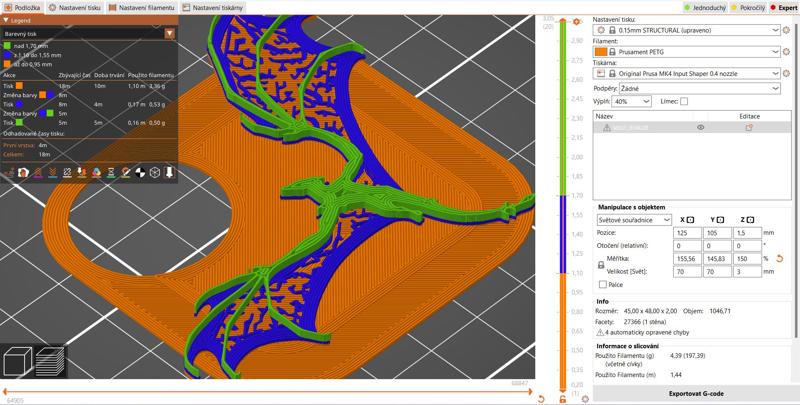This screenshot has height=405, width=800.
Task: Click the Z axis mirror icon
Action: point(749,220)
